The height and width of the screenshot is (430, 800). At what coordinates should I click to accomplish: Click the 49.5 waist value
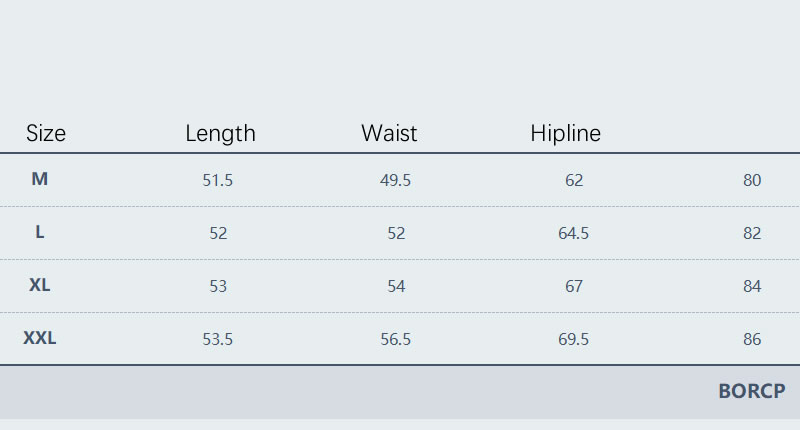point(396,181)
